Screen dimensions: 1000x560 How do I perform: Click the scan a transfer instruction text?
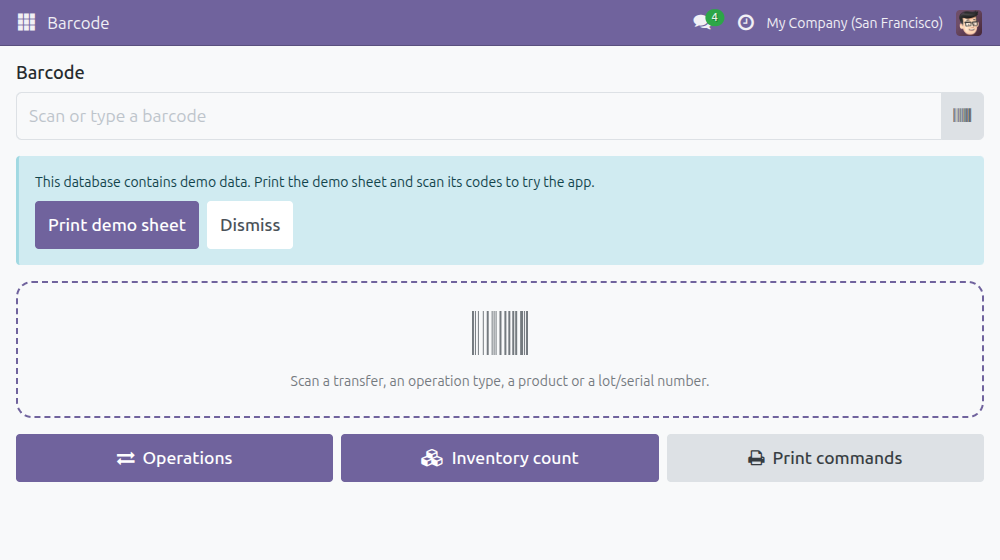click(x=500, y=381)
